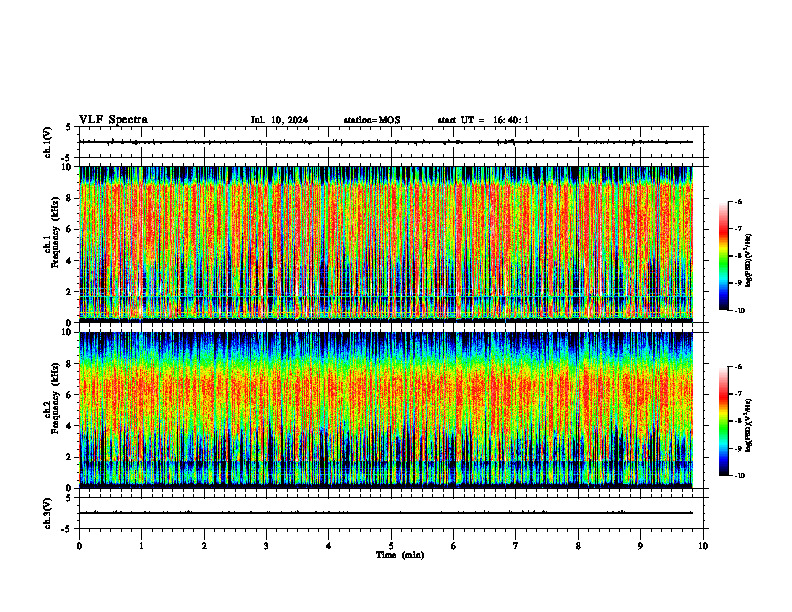
Task: Click the "Time (min)" axis label
Action: pyautogui.click(x=400, y=555)
